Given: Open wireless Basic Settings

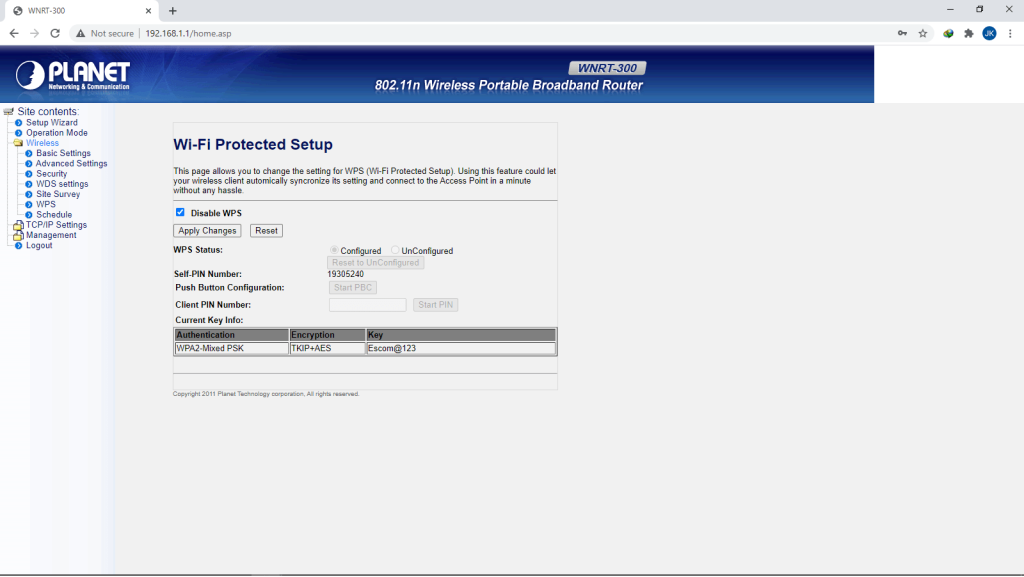Looking at the screenshot, I should click(x=63, y=153).
